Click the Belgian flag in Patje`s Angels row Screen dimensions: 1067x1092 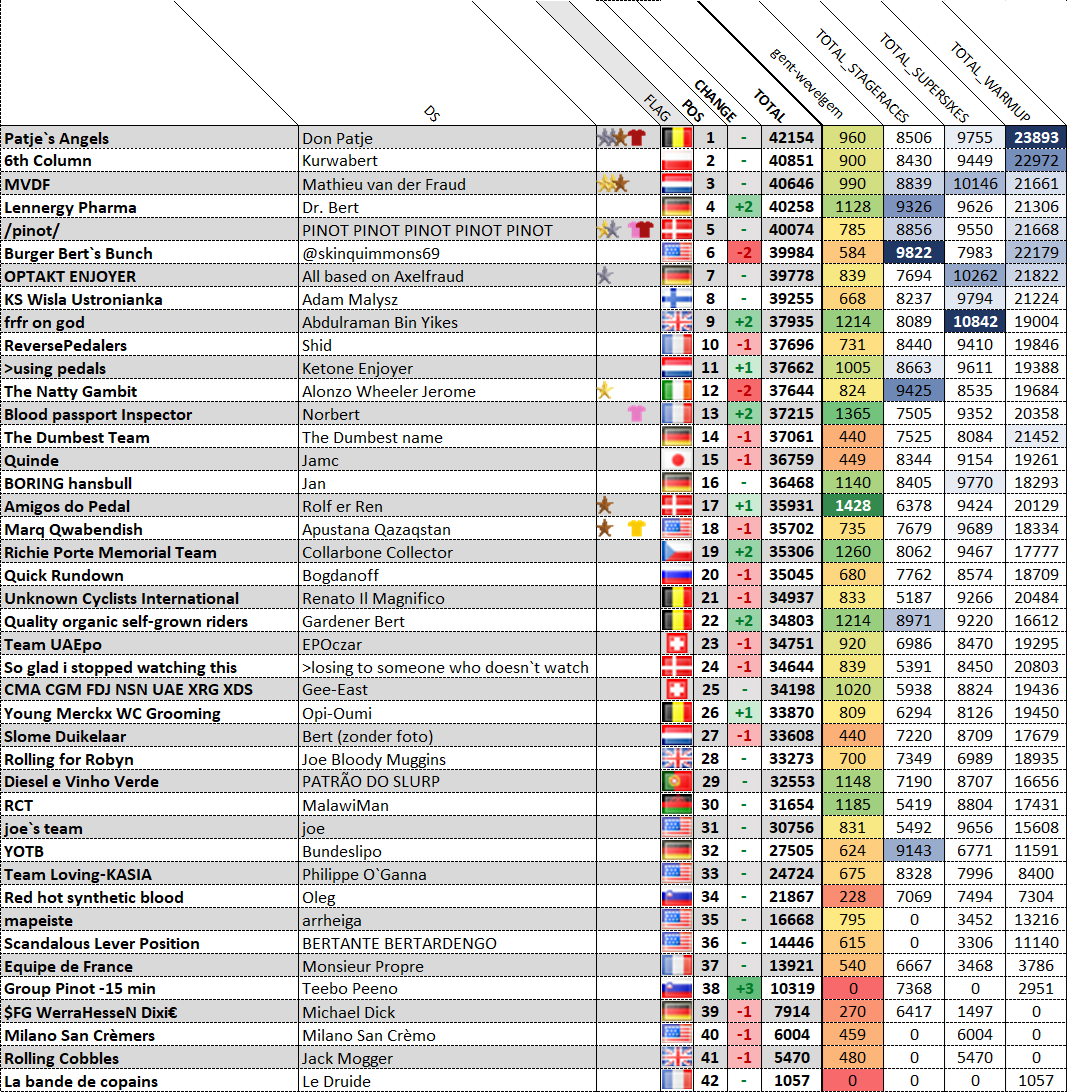677,137
